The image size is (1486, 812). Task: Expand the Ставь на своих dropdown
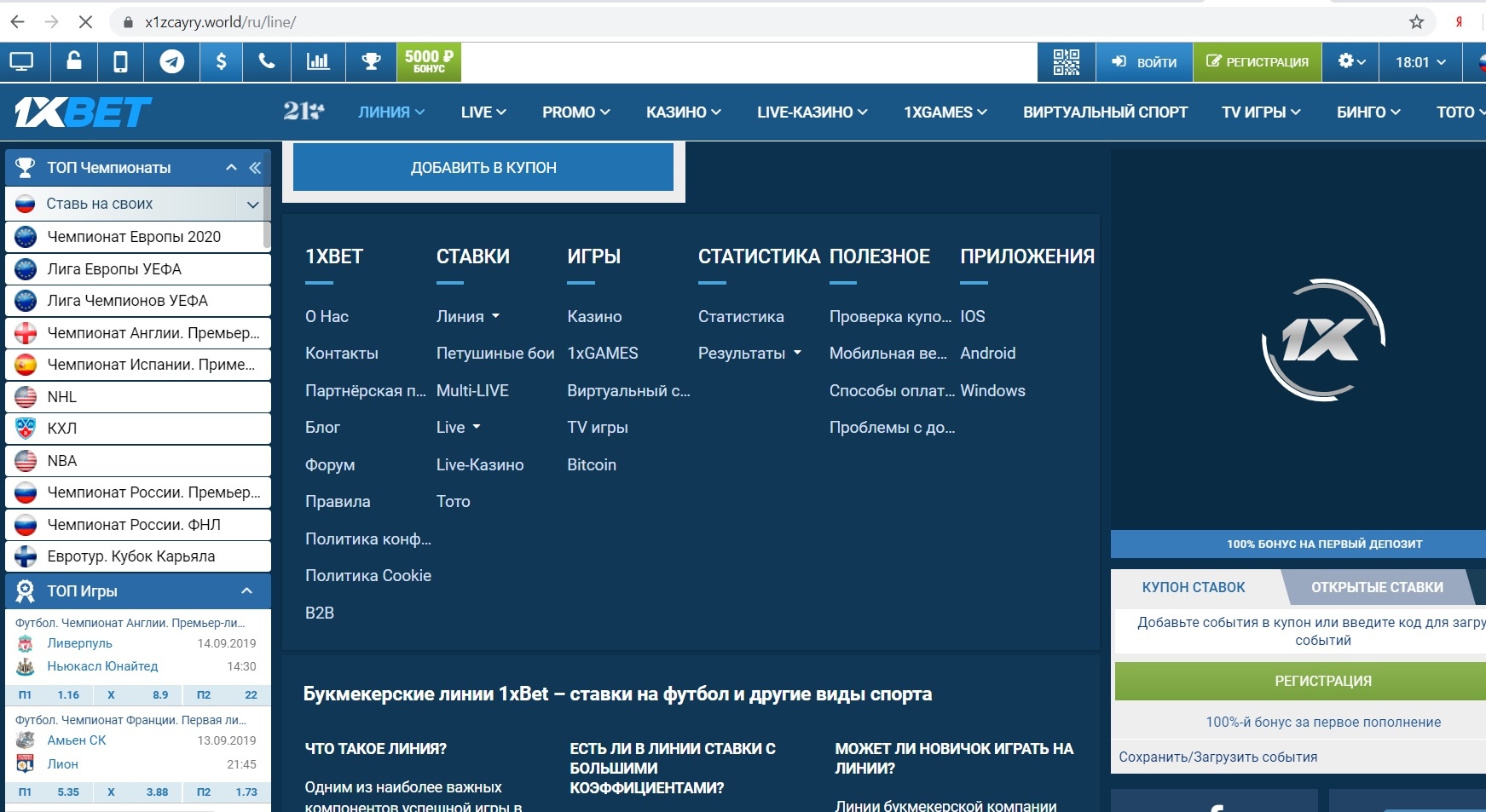pos(252,204)
